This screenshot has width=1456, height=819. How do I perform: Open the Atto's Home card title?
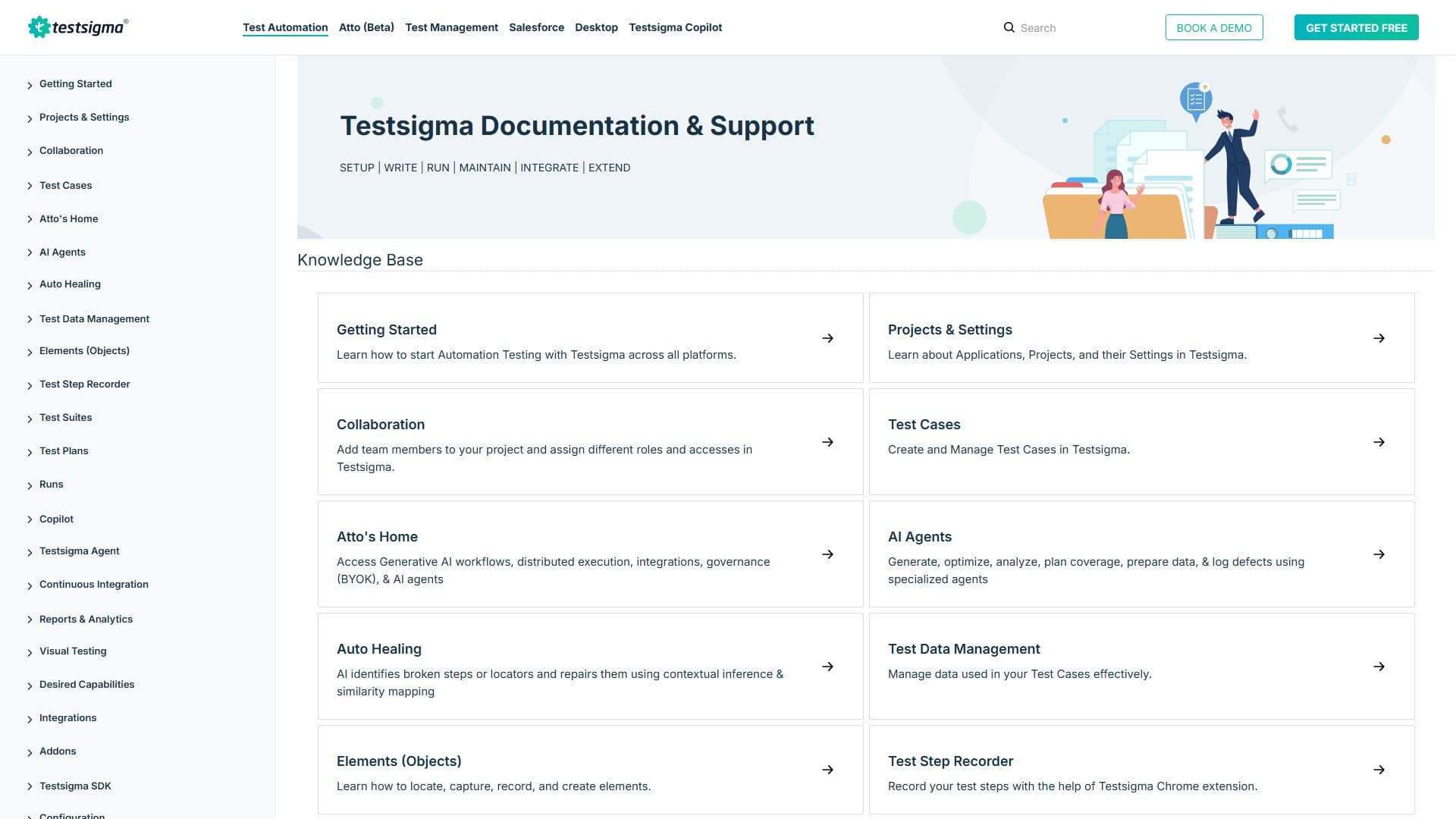tap(377, 537)
